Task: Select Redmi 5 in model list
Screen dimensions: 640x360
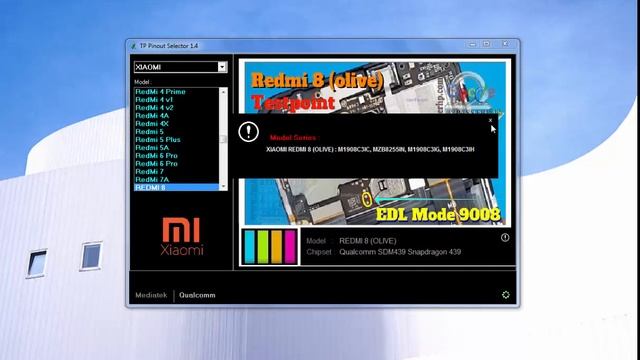Action: pos(149,131)
